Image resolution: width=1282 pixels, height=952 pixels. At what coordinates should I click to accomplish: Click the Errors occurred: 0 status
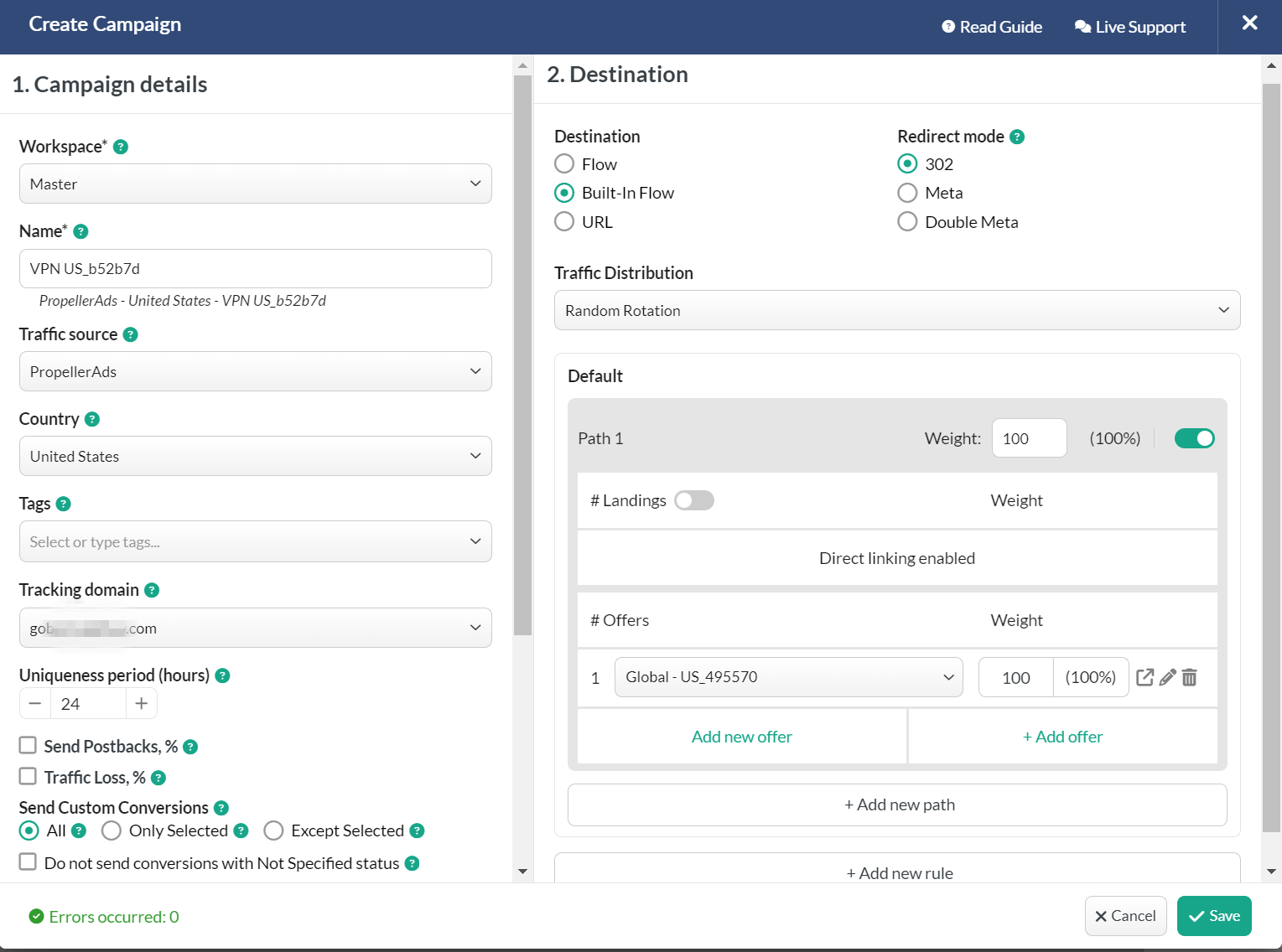point(104,917)
